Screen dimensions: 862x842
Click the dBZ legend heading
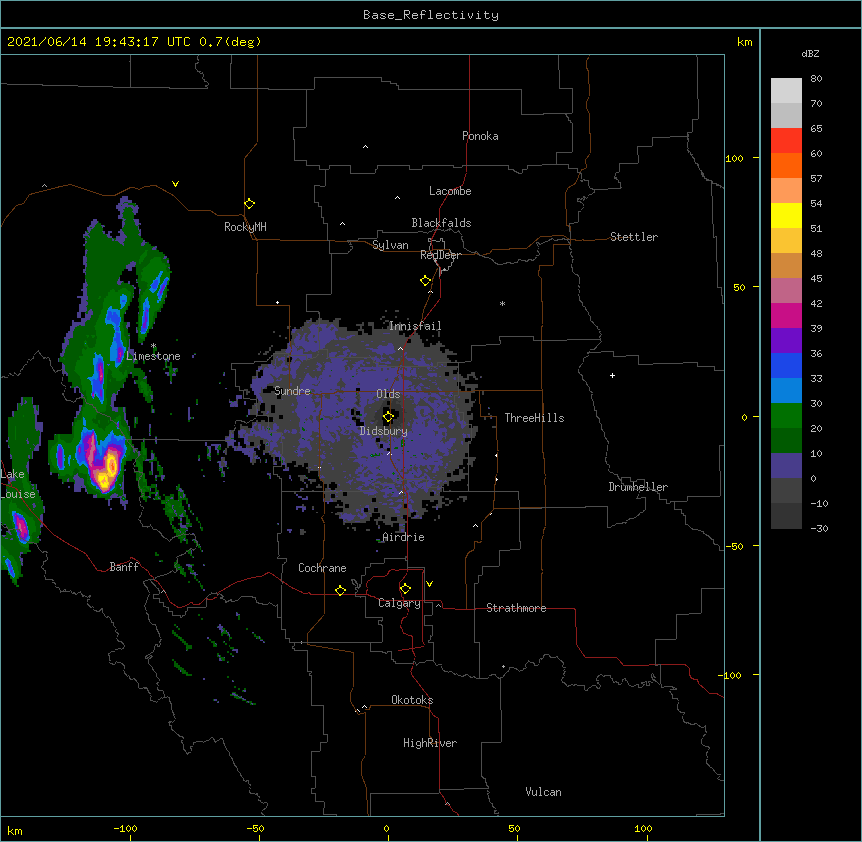tap(810, 54)
